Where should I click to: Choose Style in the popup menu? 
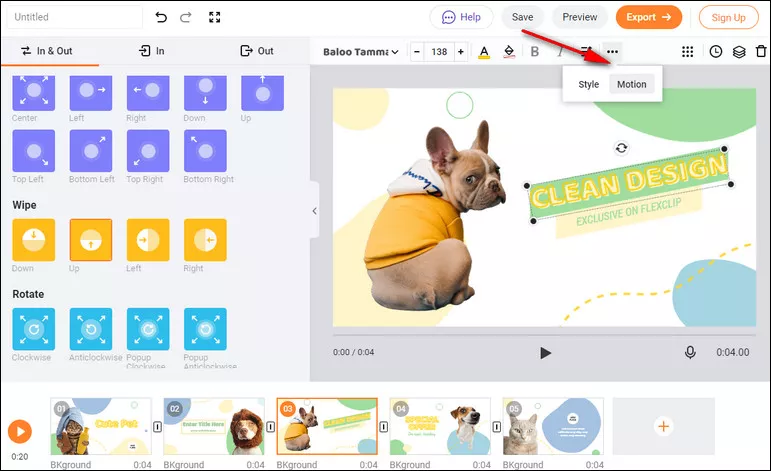[x=588, y=84]
